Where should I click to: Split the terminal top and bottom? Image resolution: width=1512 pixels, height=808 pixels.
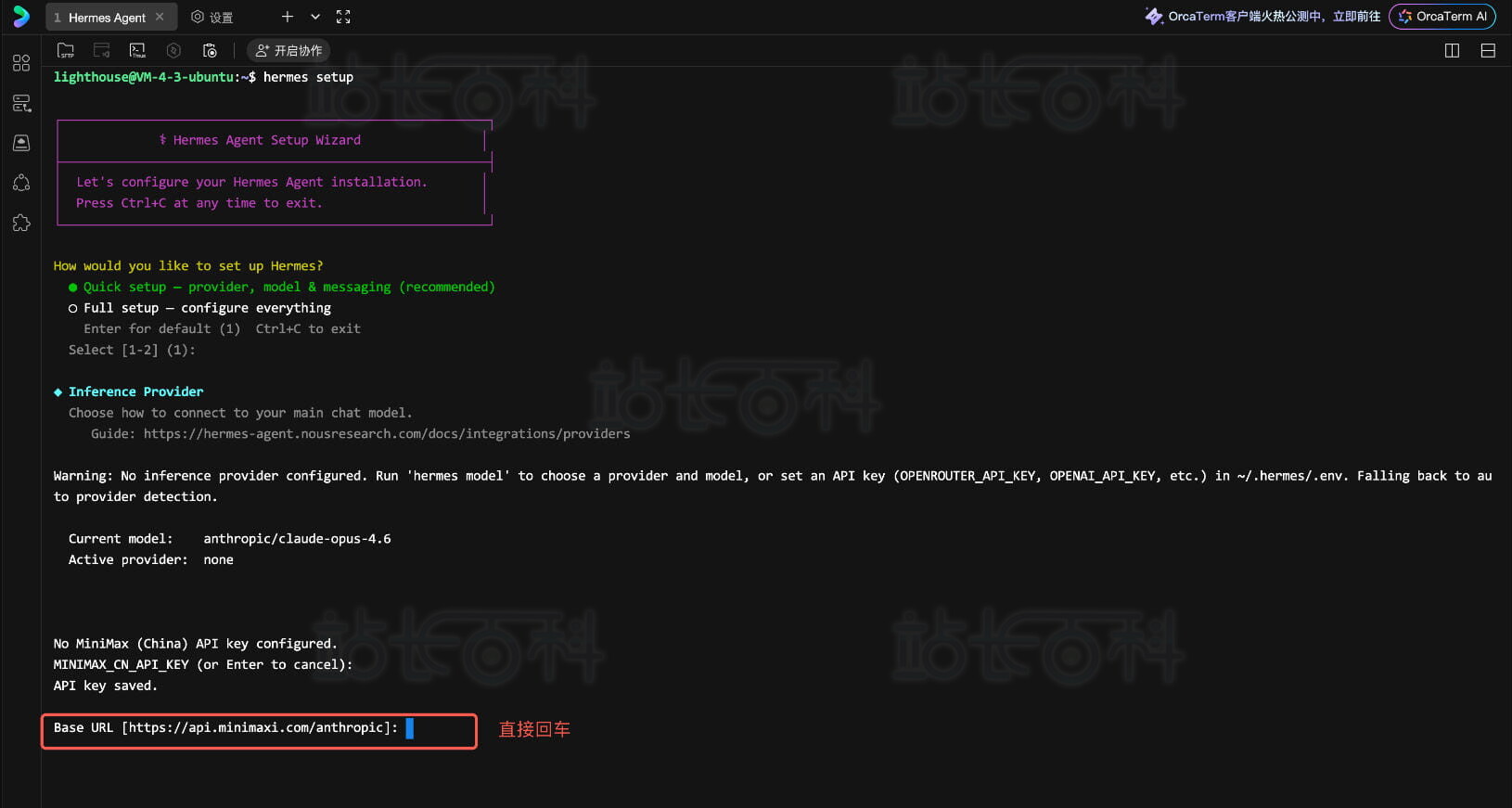1488,50
